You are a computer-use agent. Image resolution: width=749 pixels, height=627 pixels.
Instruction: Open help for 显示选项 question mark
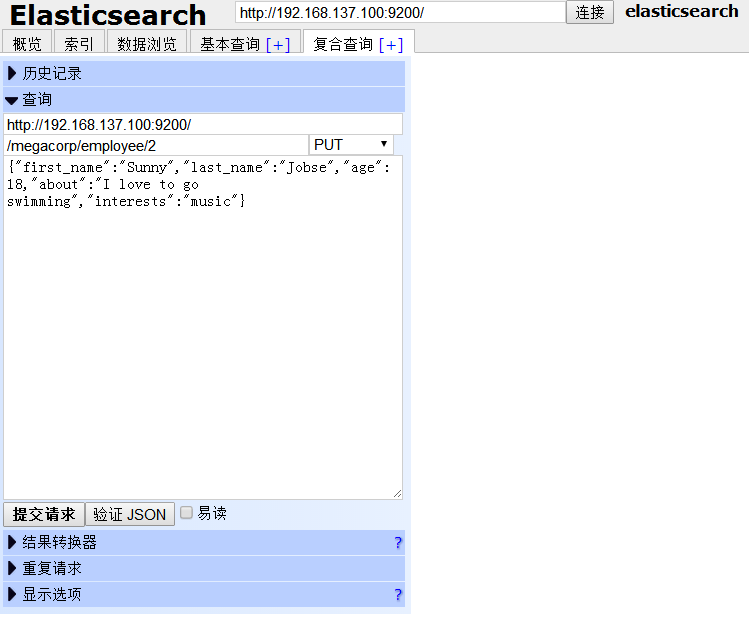click(398, 595)
